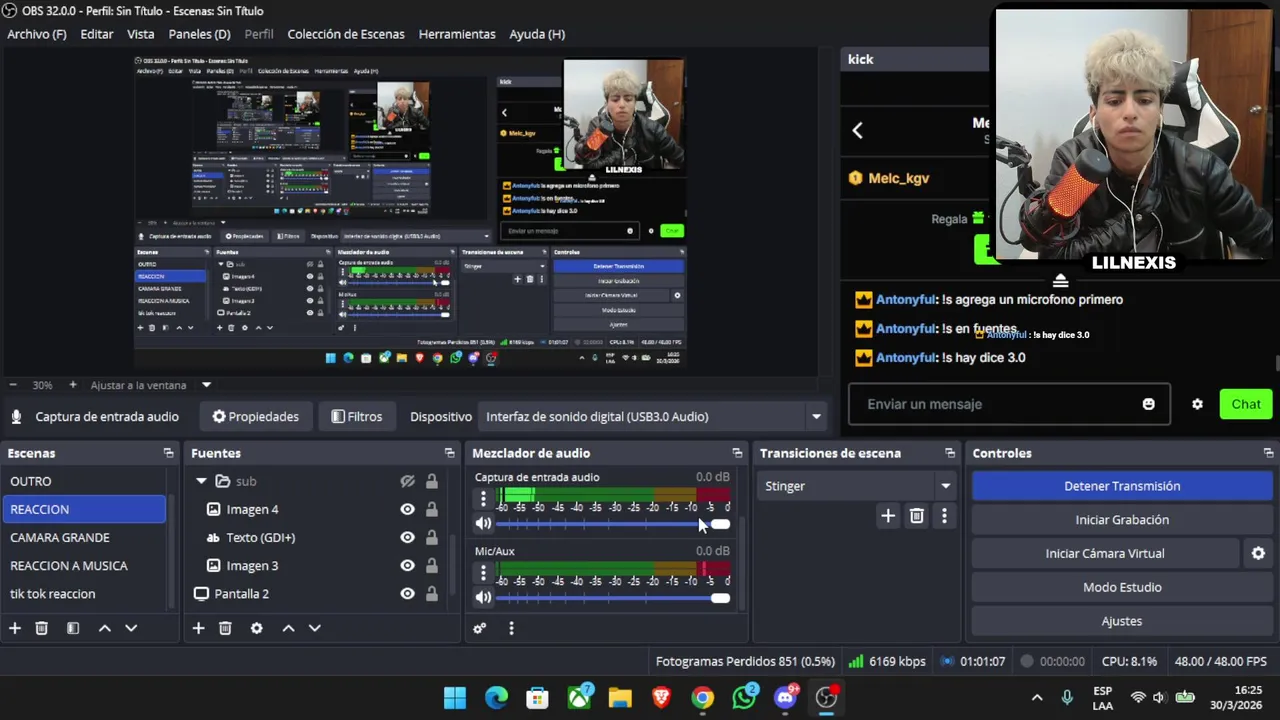Image resolution: width=1280 pixels, height=720 pixels.
Task: Remove selected source with Fuentes trash icon
Action: pos(225,628)
